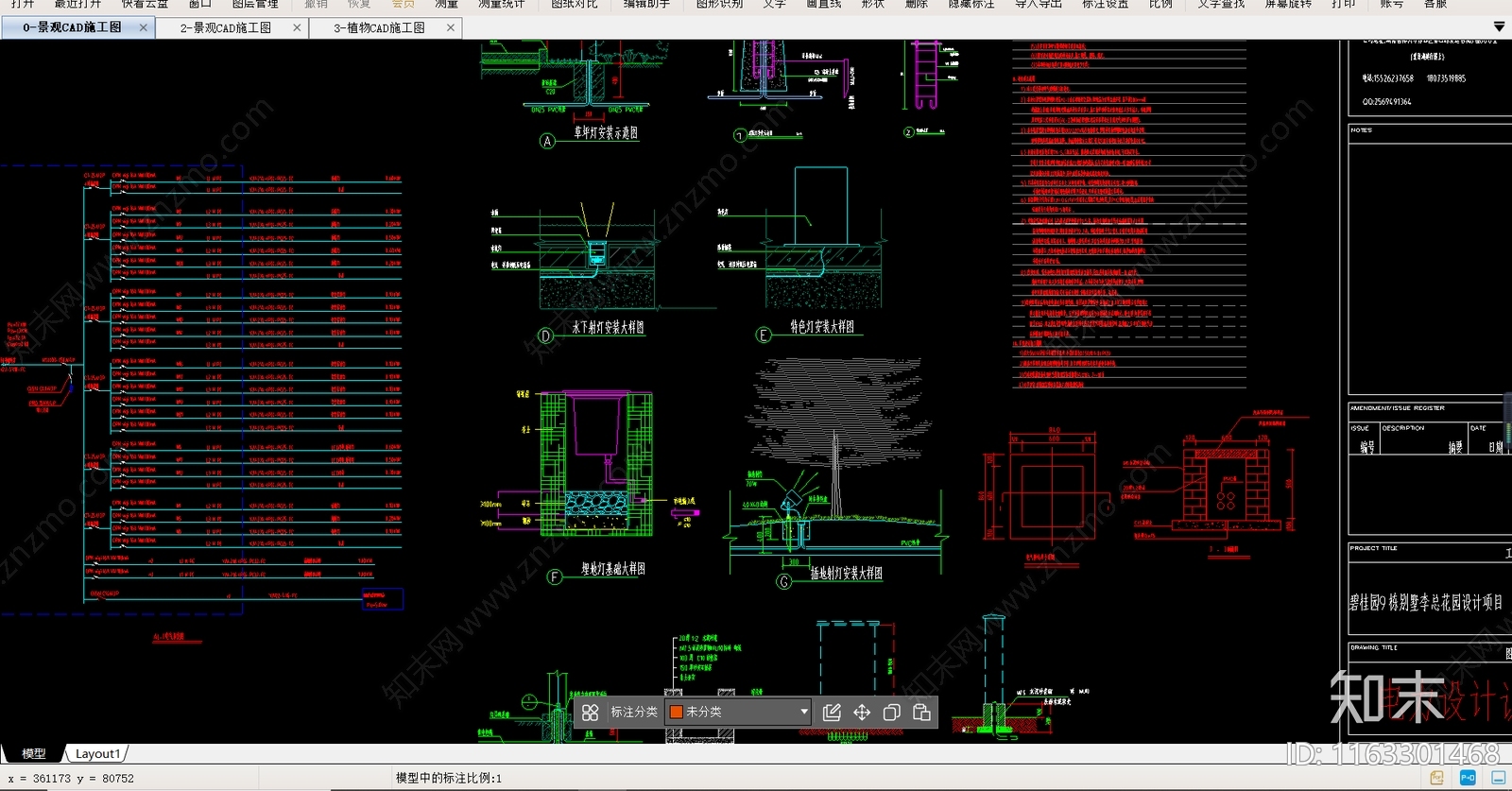Click the 特色灯安装大样图 drawing title
The width and height of the screenshot is (1512, 791).
tap(822, 327)
